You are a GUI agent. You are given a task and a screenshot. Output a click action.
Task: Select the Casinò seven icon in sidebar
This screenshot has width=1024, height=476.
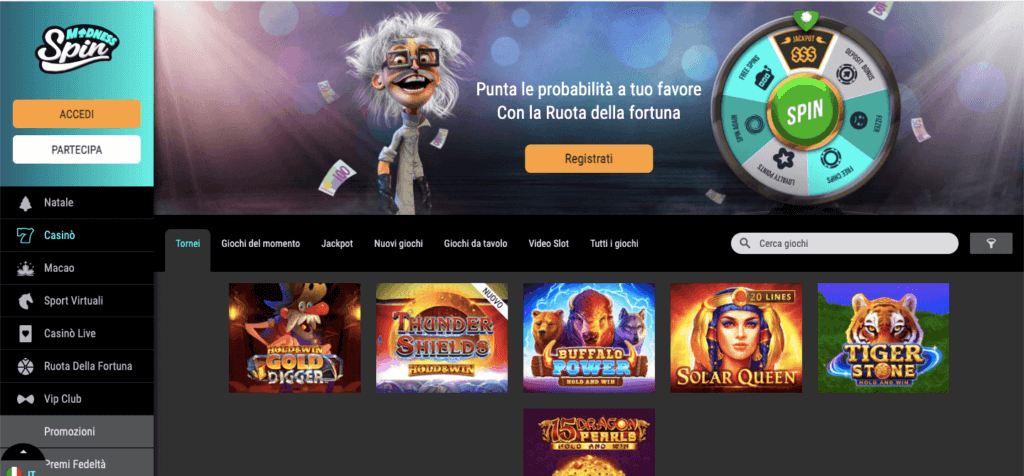[25, 236]
